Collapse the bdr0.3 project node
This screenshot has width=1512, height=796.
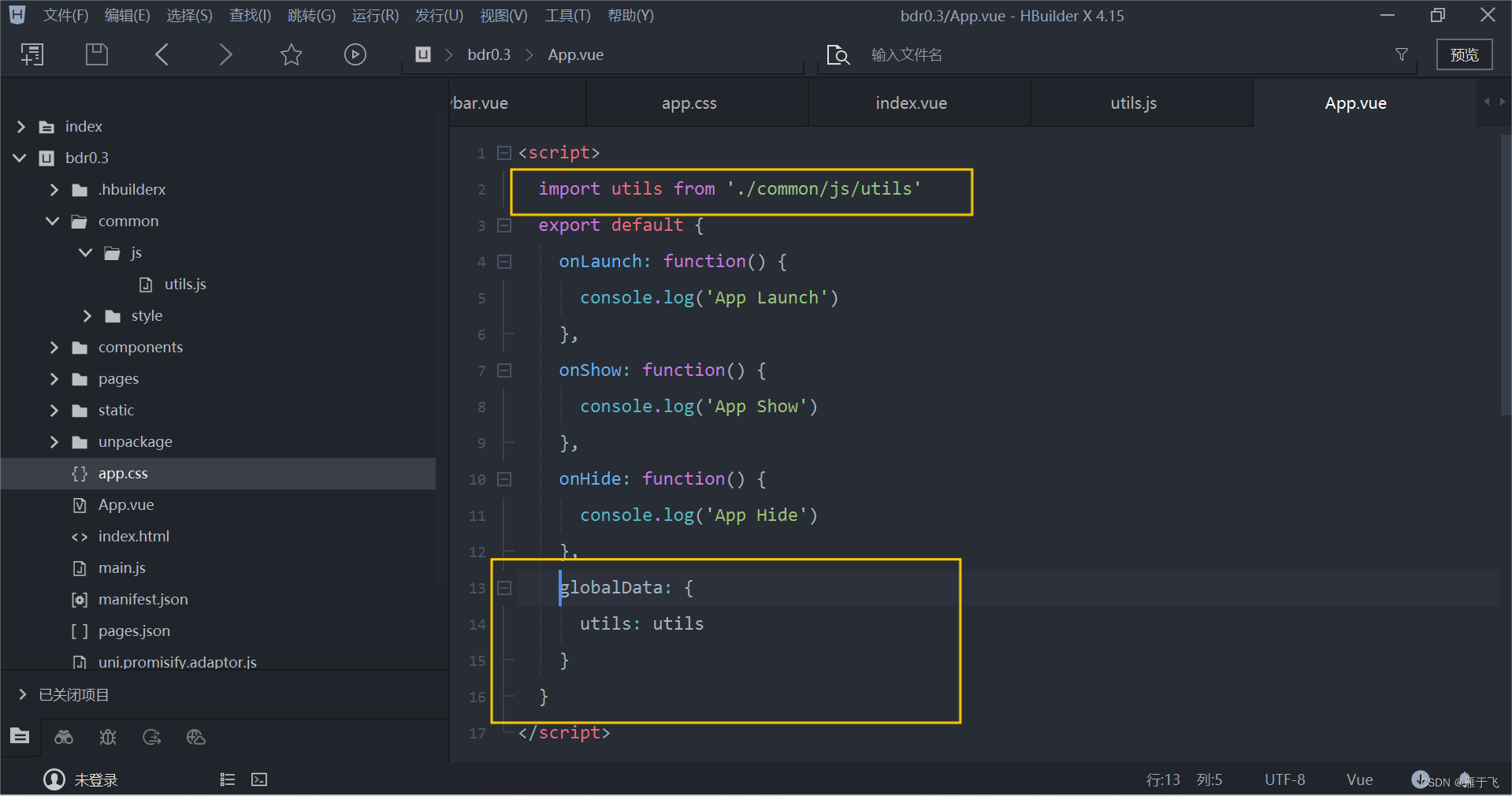point(20,158)
